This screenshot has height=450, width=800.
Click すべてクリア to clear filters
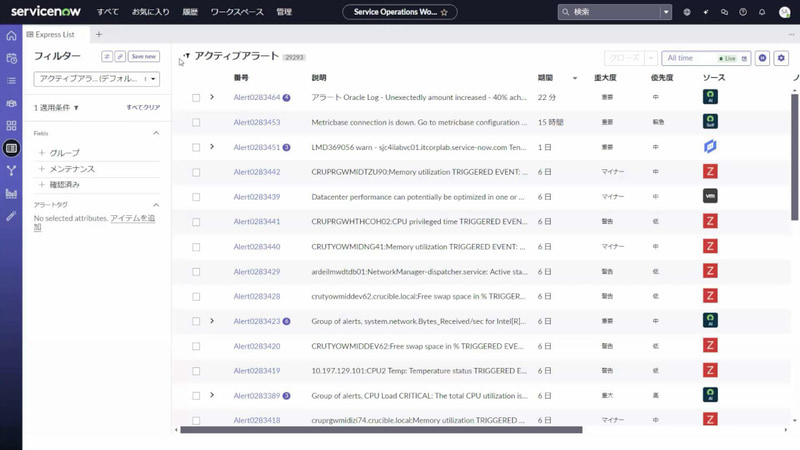[143, 107]
